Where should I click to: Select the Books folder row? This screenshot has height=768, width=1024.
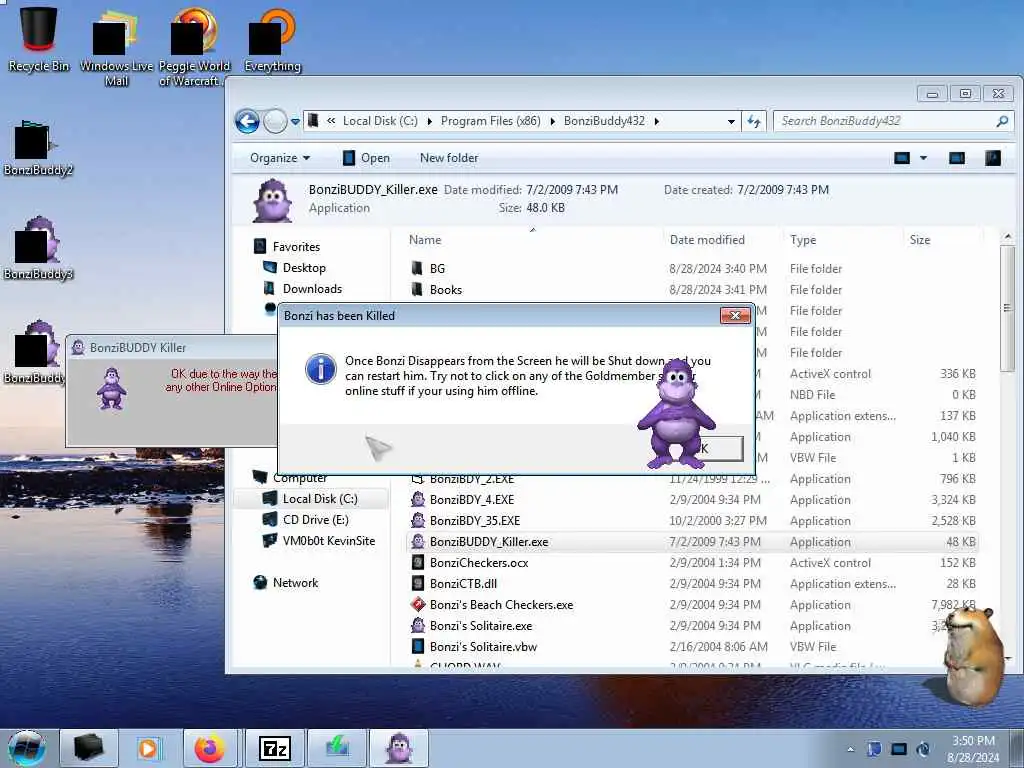click(x=692, y=289)
